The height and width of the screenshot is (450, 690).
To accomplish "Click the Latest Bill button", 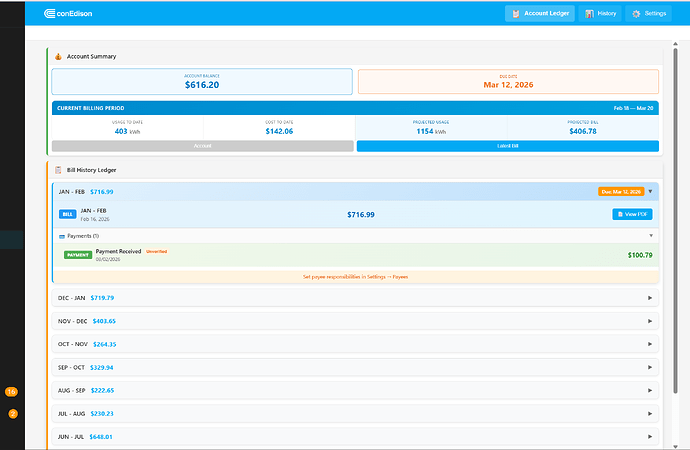I will (507, 146).
